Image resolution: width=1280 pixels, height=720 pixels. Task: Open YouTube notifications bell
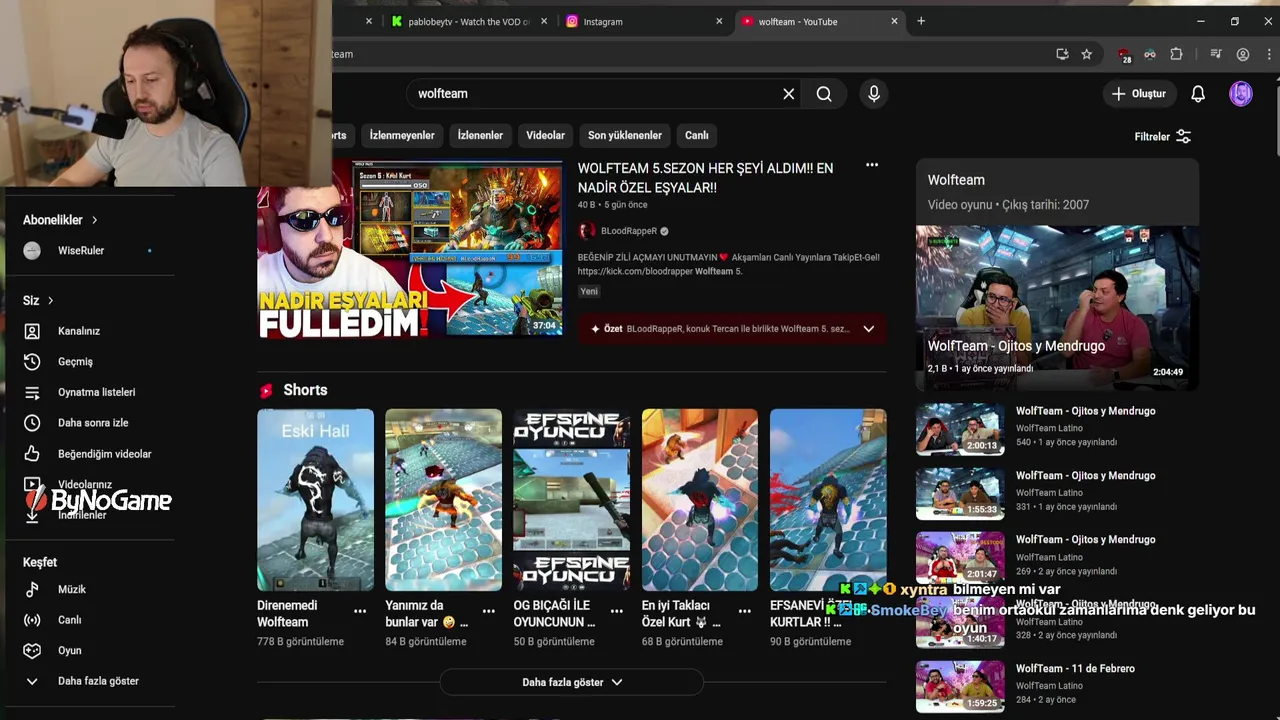1198,94
